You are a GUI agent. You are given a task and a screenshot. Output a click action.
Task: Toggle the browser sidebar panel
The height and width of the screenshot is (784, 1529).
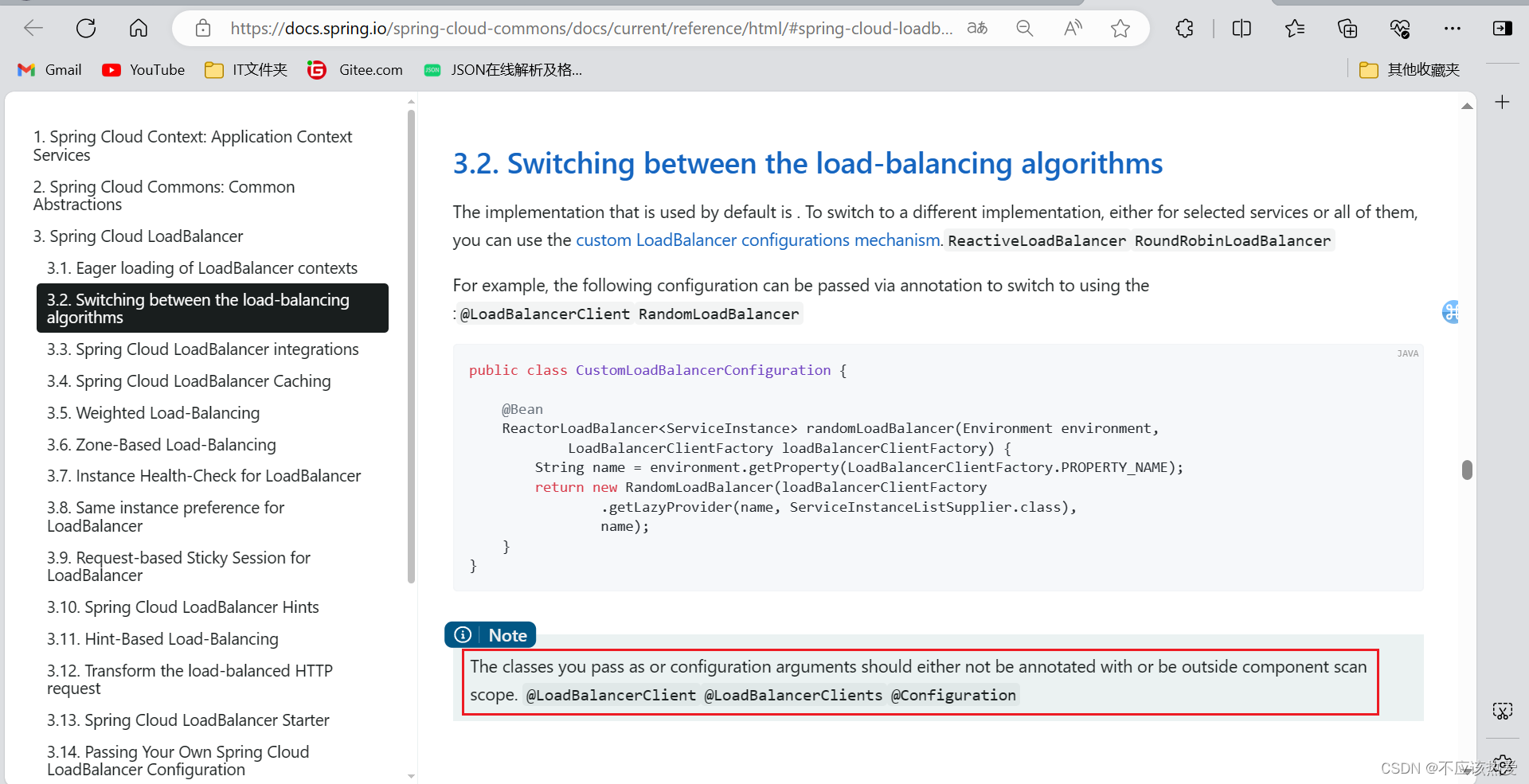pos(1504,28)
